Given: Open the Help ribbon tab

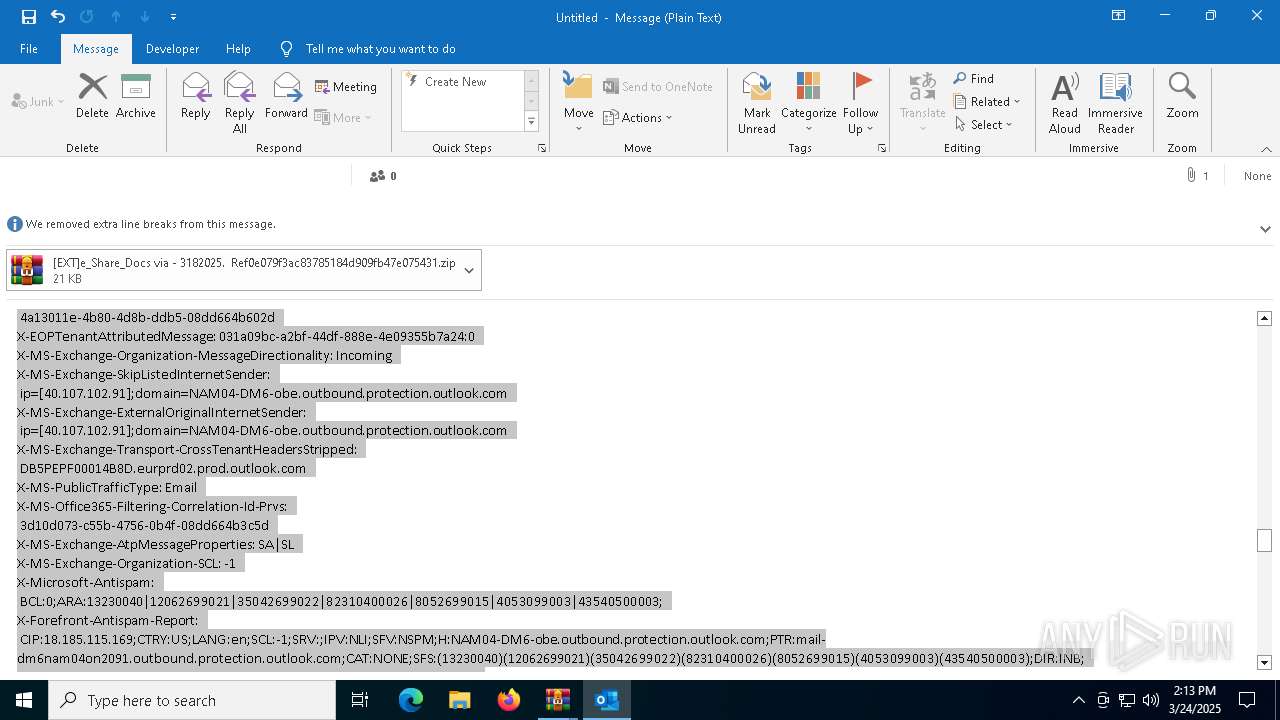Looking at the screenshot, I should point(238,48).
